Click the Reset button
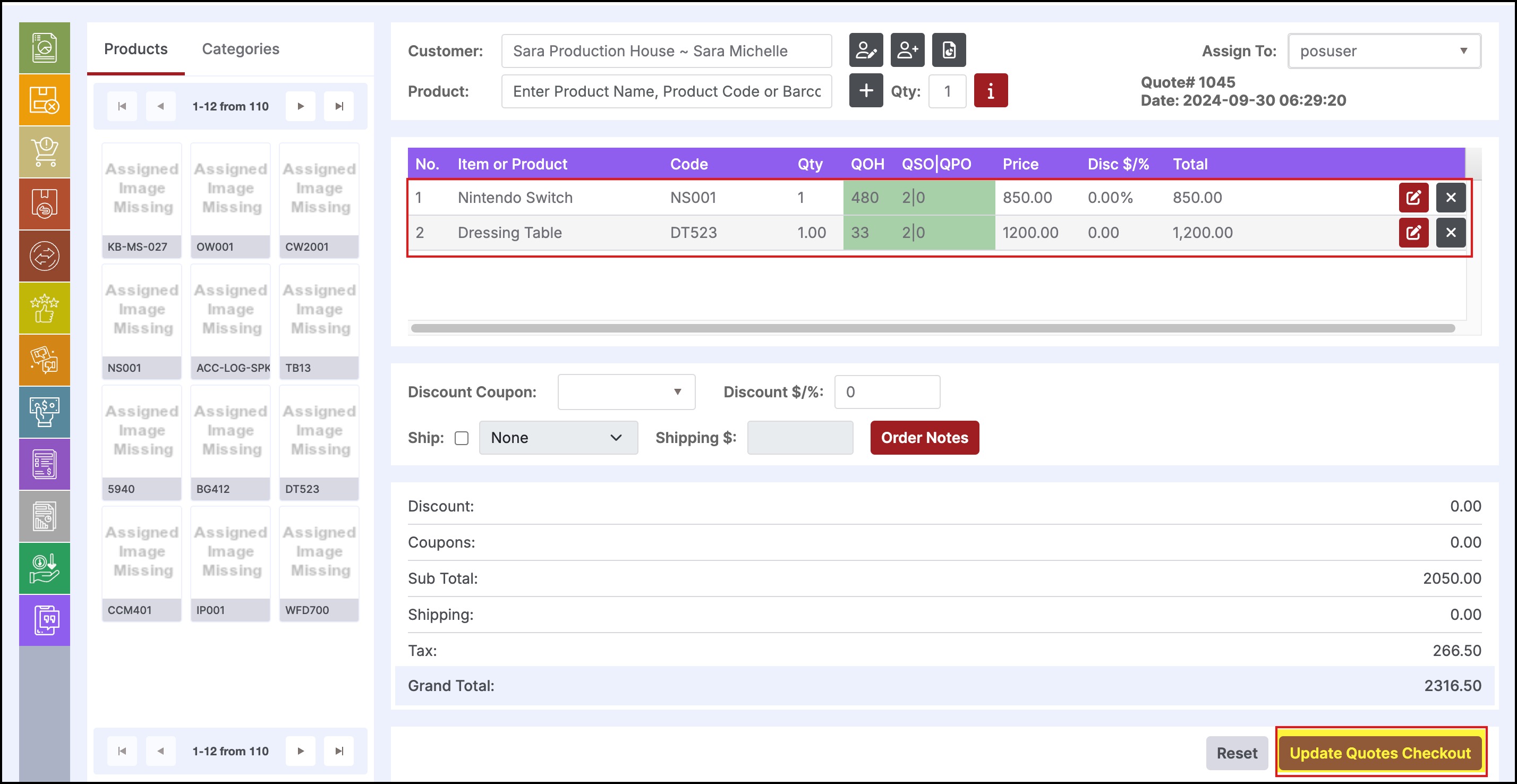Viewport: 1517px width, 784px height. [1237, 753]
